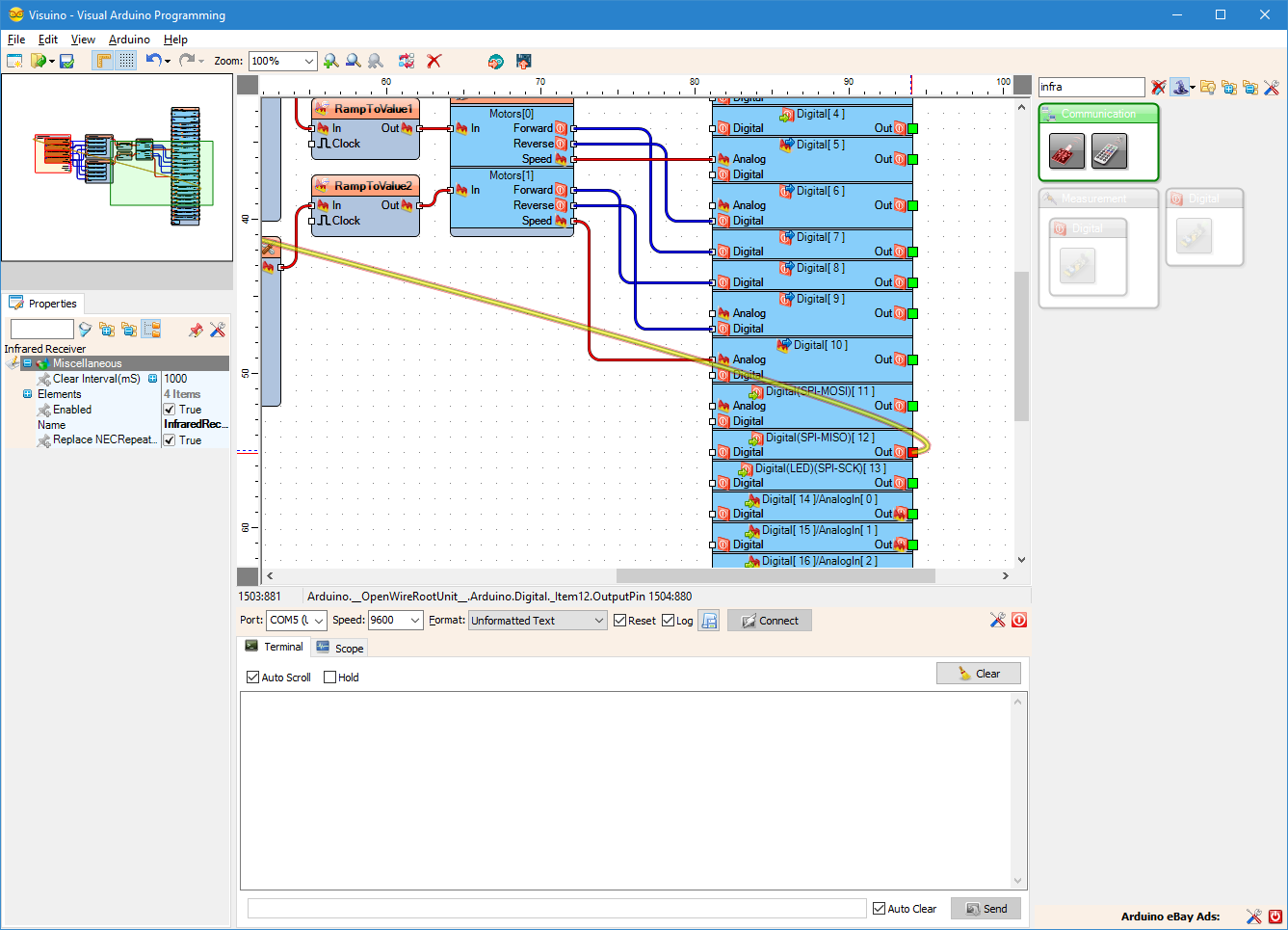Click the Open project folder icon
This screenshot has height=930, width=1288.
pyautogui.click(x=38, y=61)
